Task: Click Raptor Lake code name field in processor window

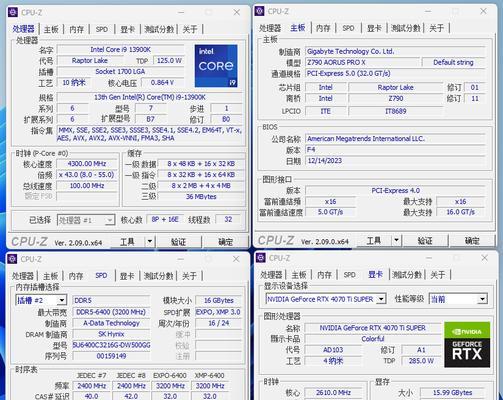Action: click(90, 61)
